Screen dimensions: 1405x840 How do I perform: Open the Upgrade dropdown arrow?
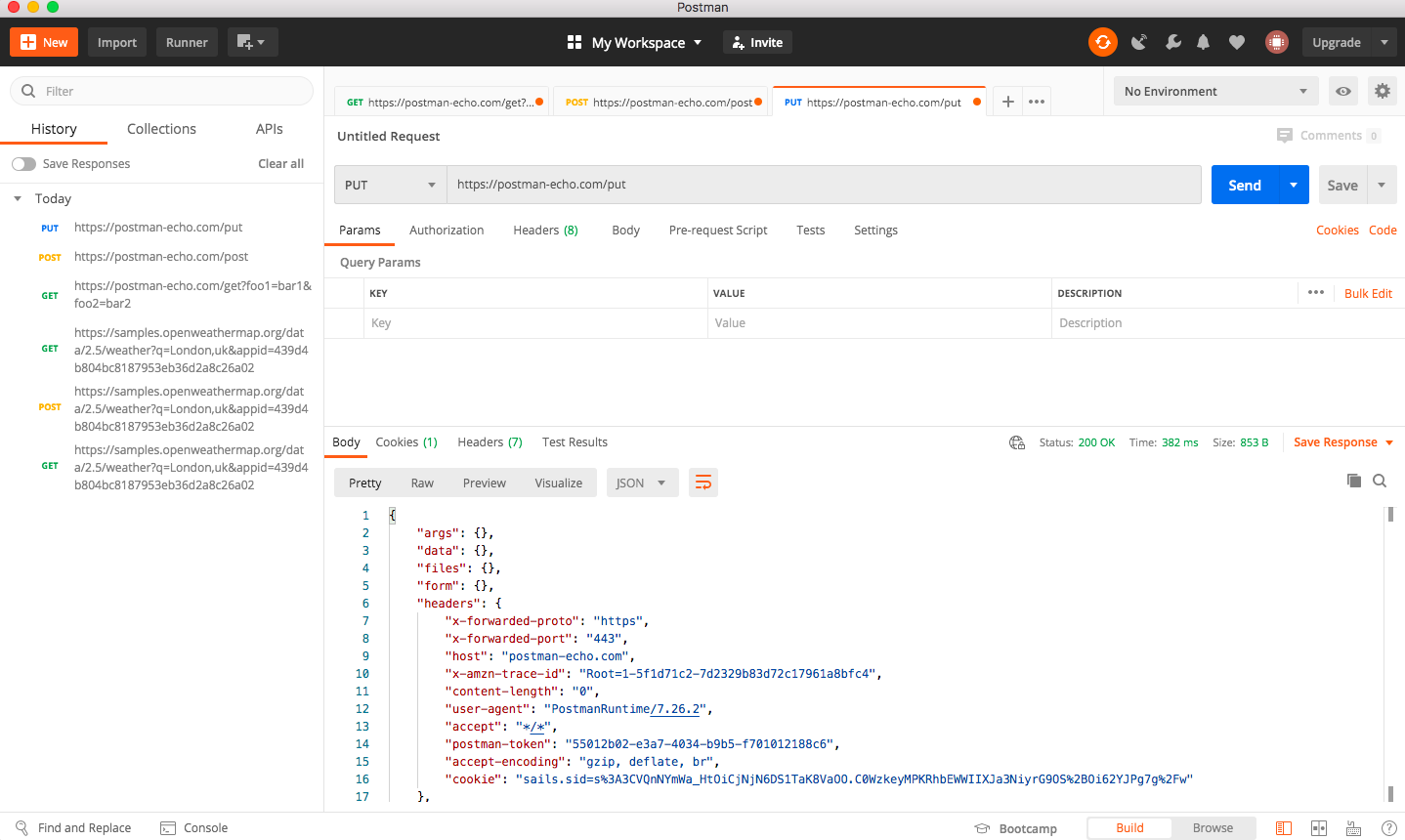coord(1384,42)
